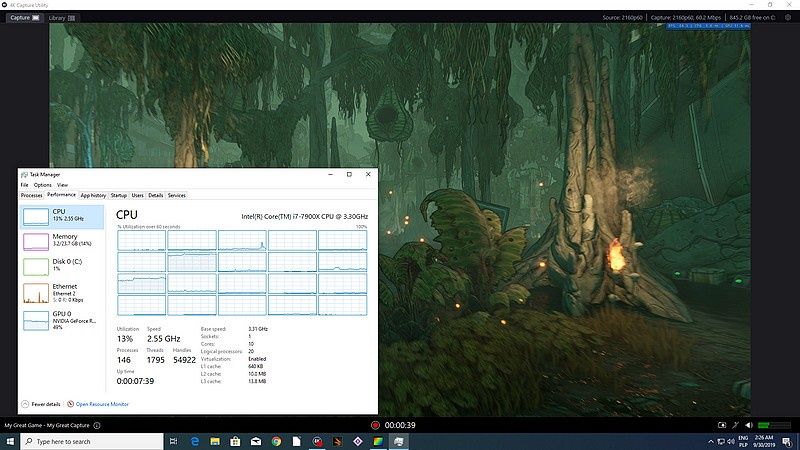Open the volume control in system tray
Image resolution: width=800 pixels, height=450 pixels.
tap(731, 441)
